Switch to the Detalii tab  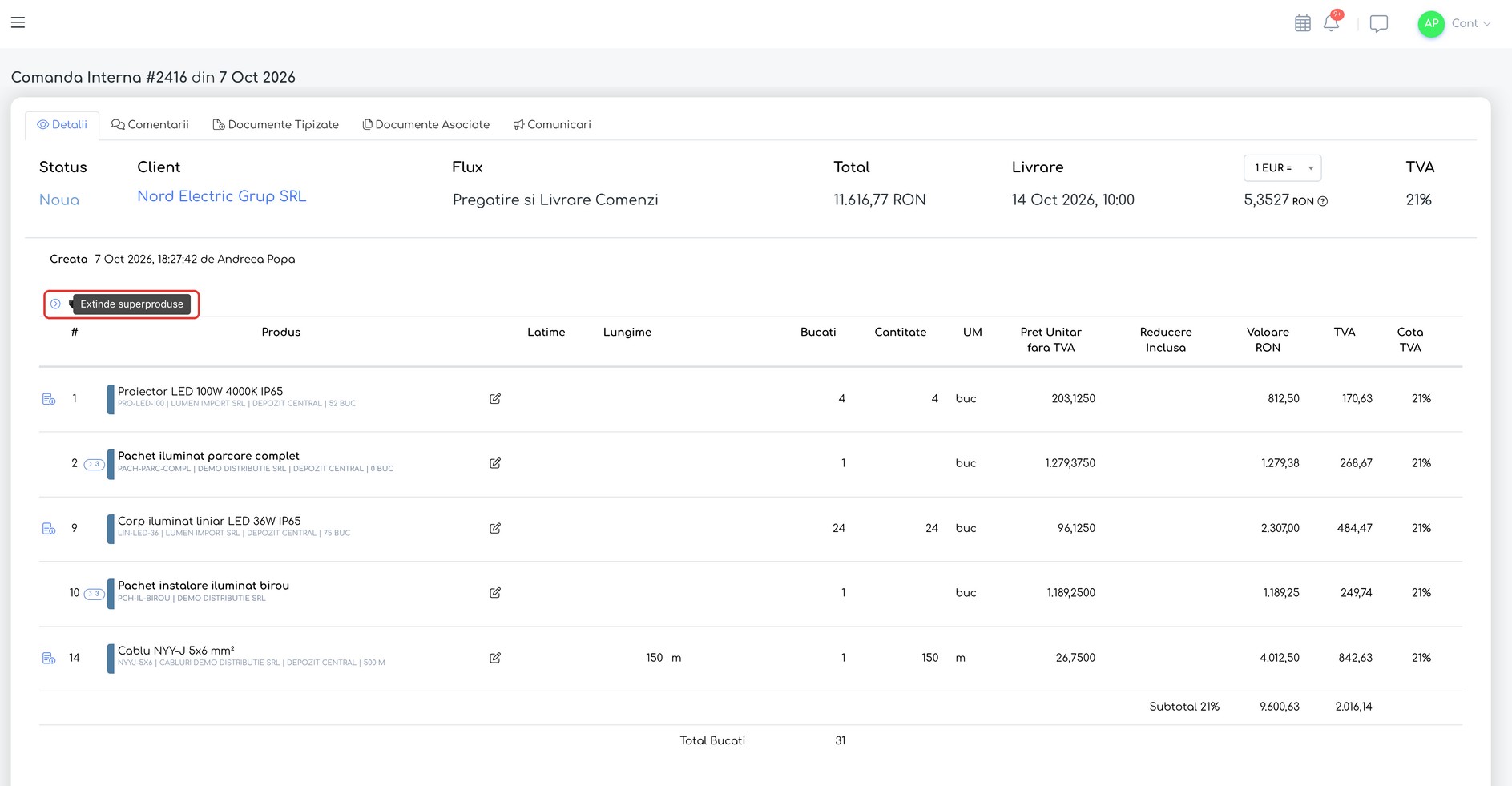(x=62, y=124)
